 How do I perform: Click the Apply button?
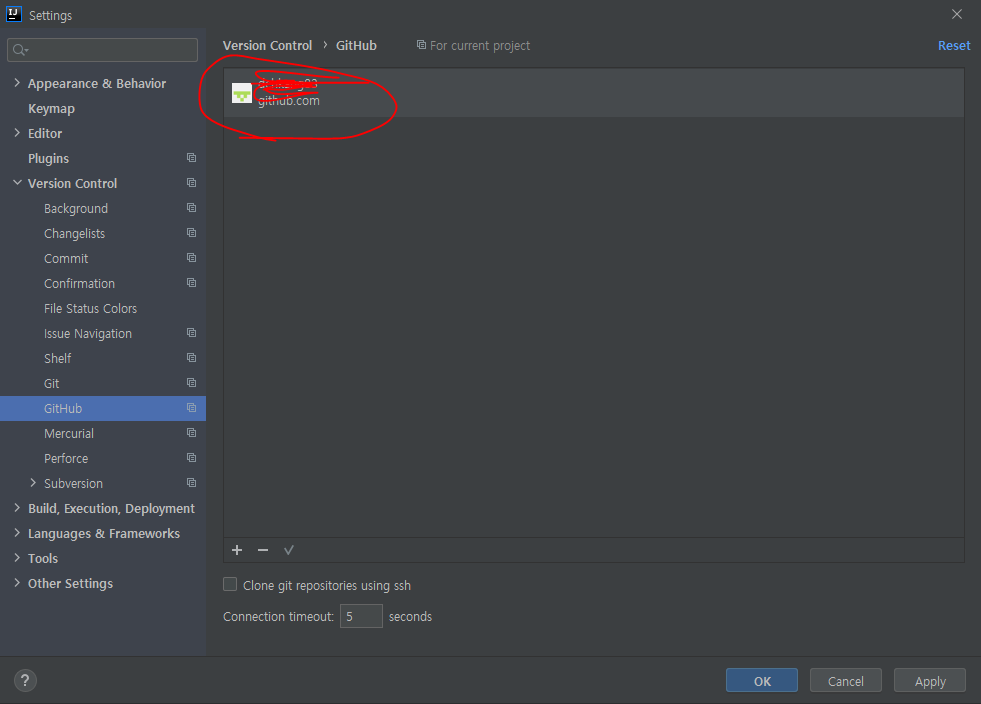coord(930,680)
